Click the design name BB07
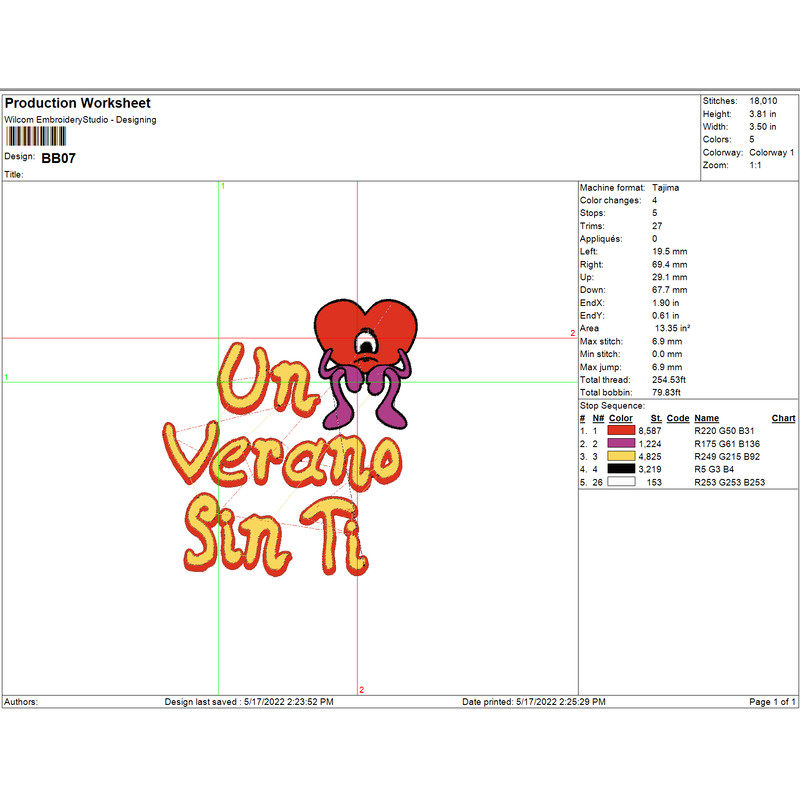 [59, 158]
